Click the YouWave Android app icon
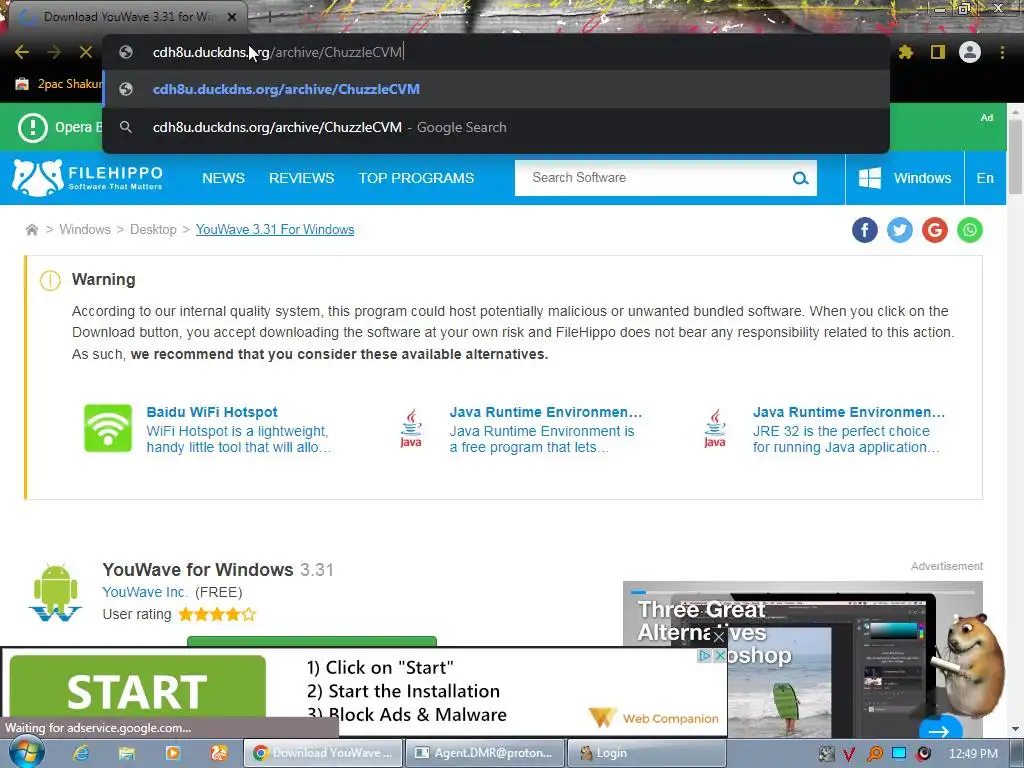1024x768 pixels. (x=56, y=592)
